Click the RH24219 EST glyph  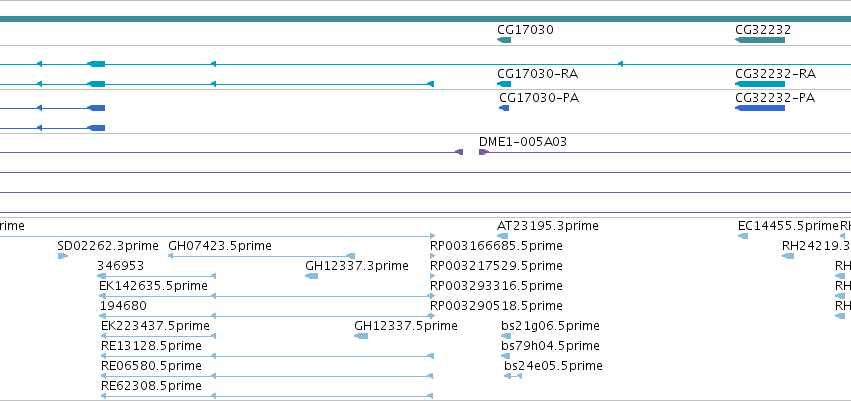coord(788,256)
